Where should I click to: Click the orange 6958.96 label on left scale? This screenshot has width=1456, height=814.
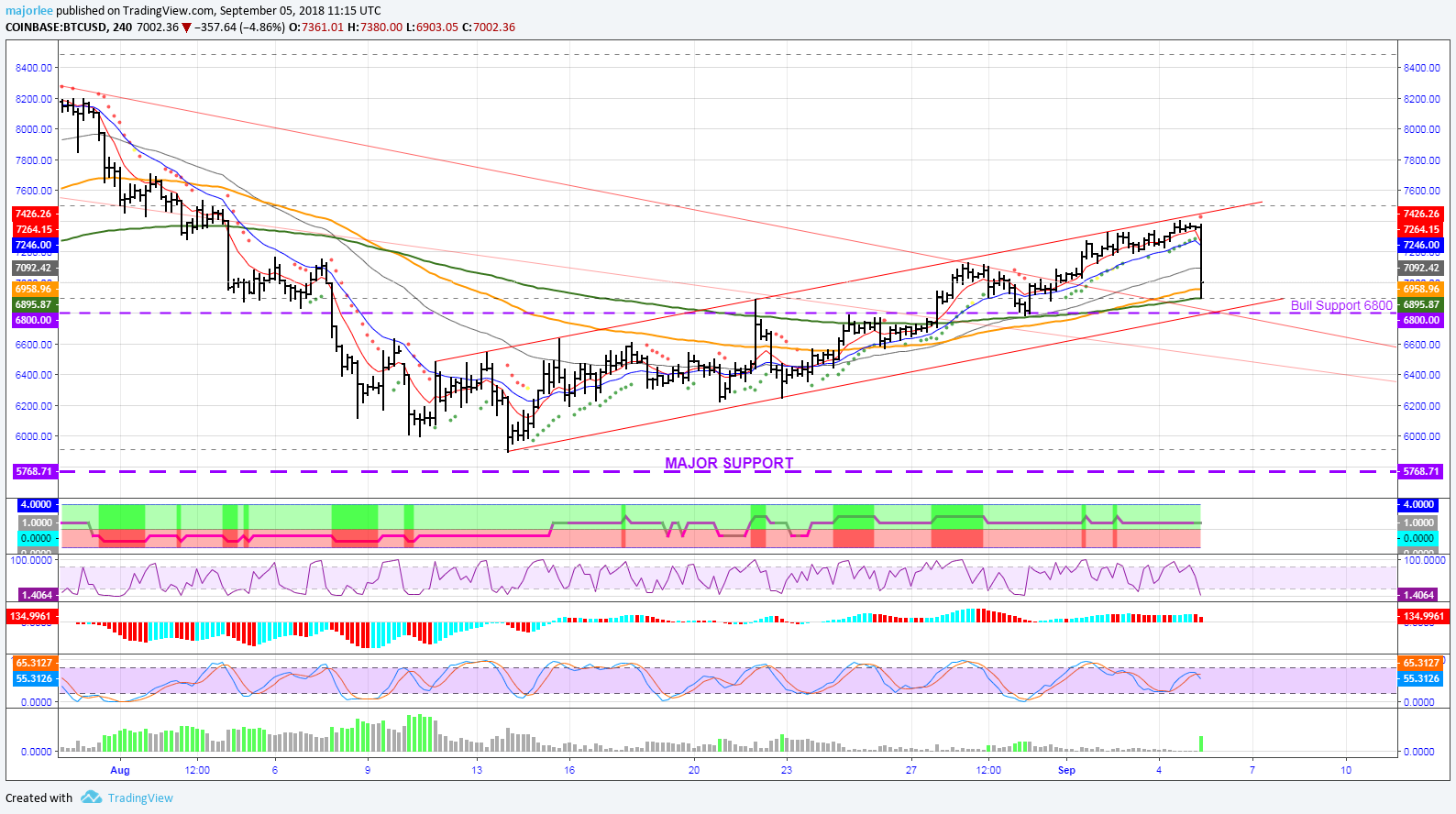(34, 289)
